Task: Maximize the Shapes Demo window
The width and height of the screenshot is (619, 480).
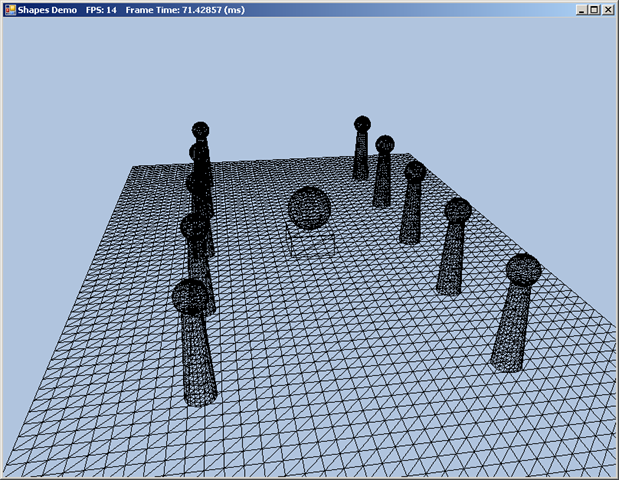Action: coord(594,10)
